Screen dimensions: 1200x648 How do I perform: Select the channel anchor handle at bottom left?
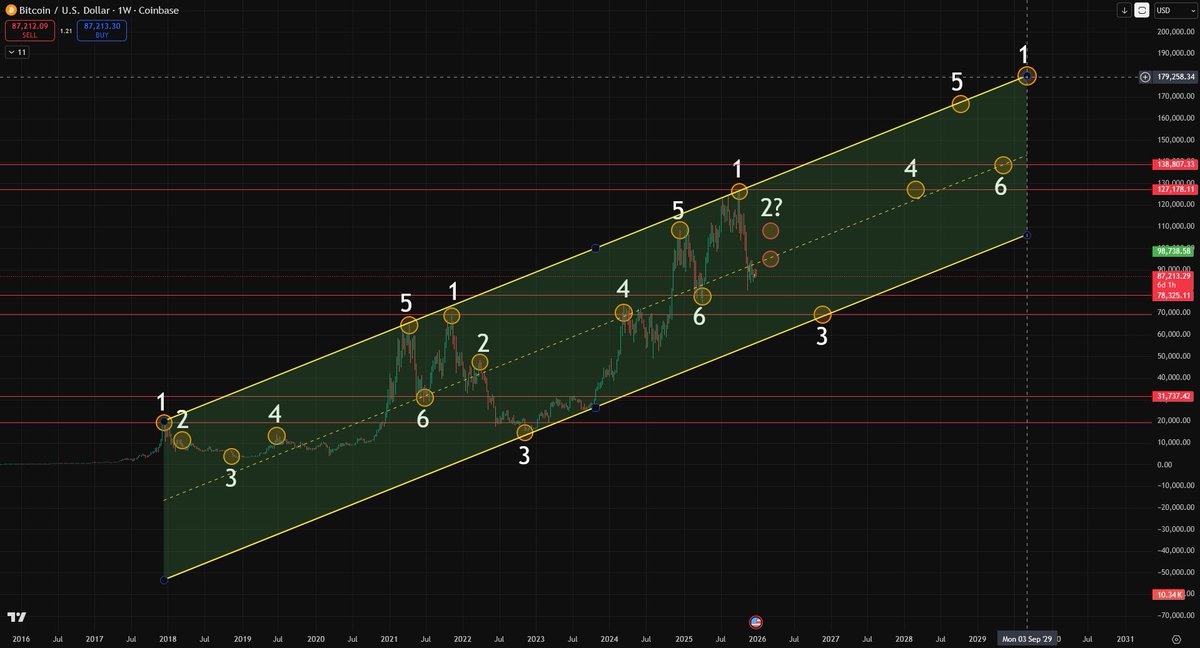pyautogui.click(x=163, y=579)
